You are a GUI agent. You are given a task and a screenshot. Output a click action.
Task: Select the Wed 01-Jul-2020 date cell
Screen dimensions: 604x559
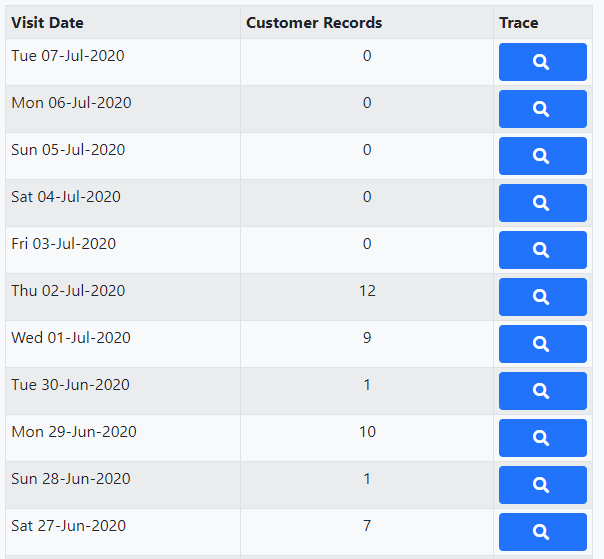(123, 344)
